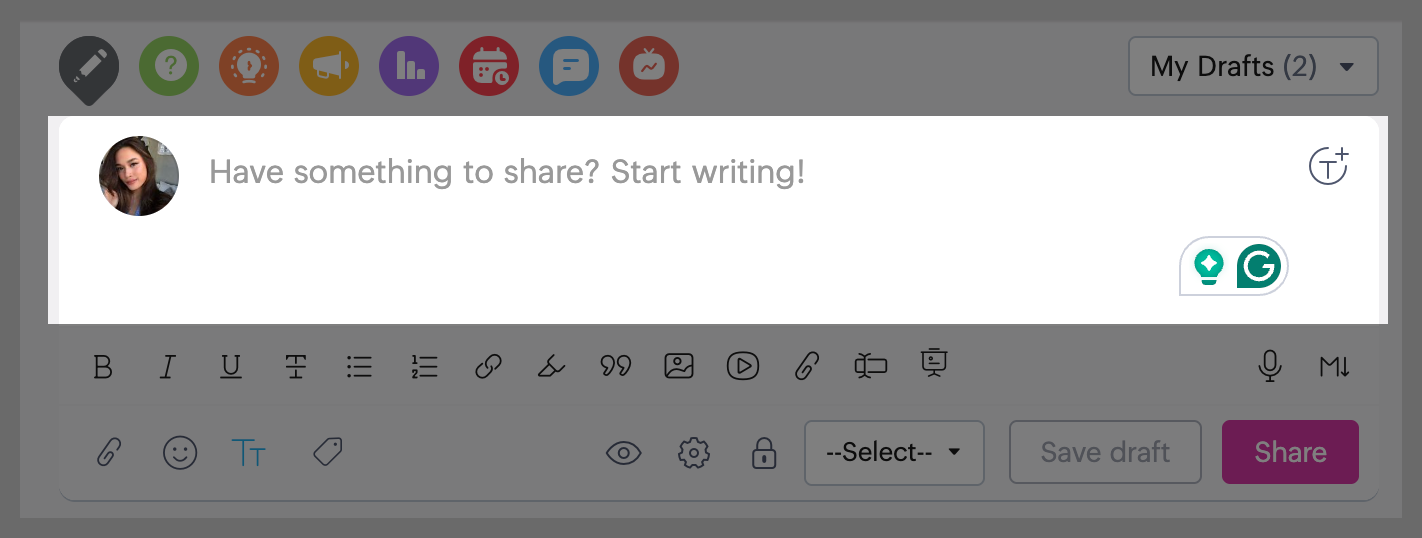The image size is (1422, 538).
Task: Click the Grammarly G icon
Action: coord(1258,267)
